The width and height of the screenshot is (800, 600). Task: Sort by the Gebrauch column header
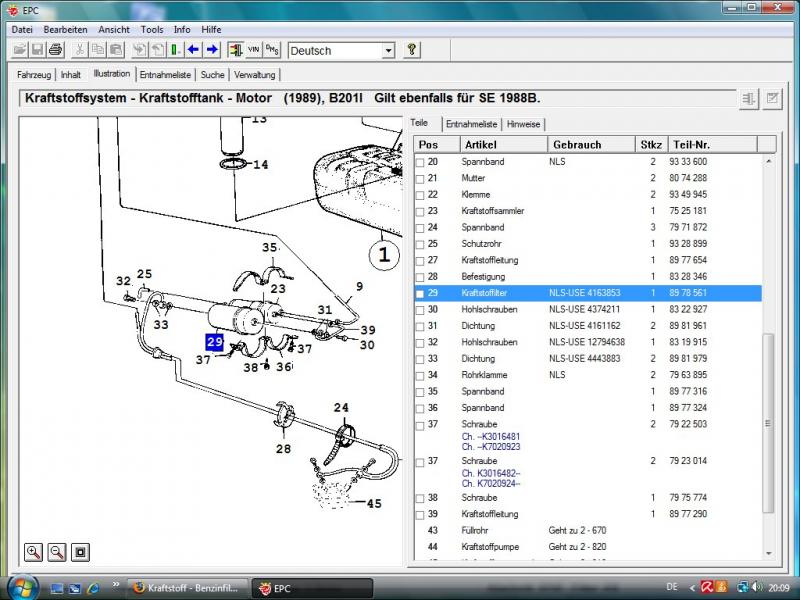591,144
